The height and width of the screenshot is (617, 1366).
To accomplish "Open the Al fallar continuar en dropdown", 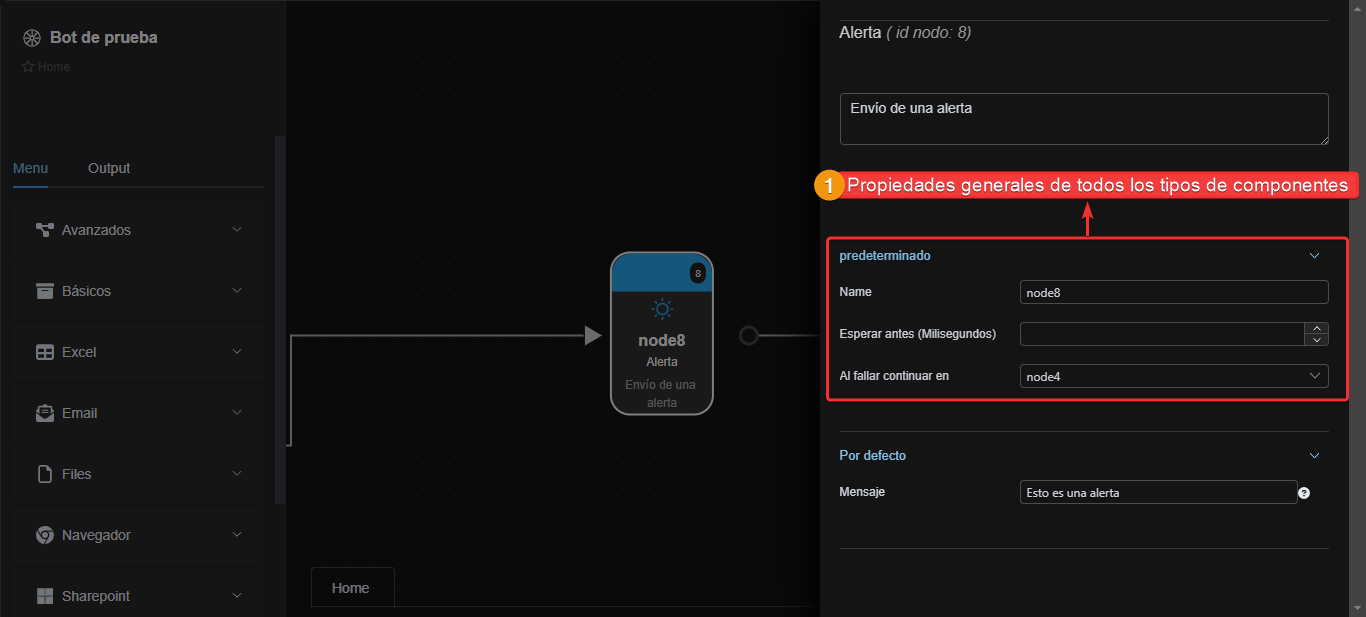I will pos(1174,376).
